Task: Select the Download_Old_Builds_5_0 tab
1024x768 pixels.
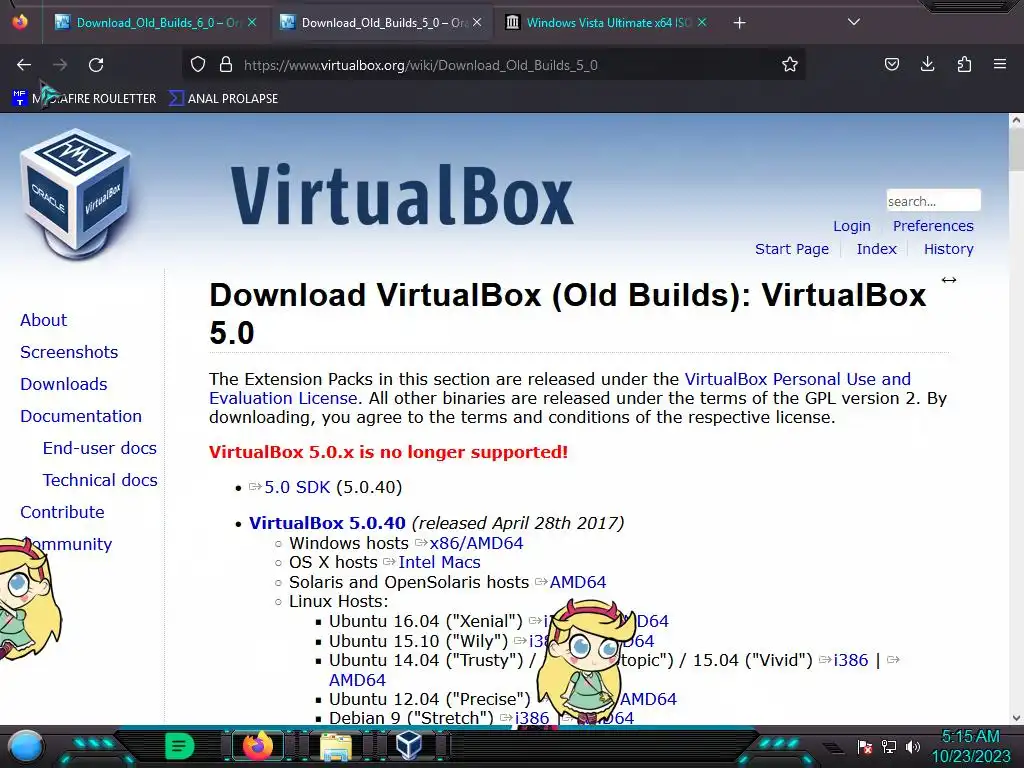Action: (382, 23)
